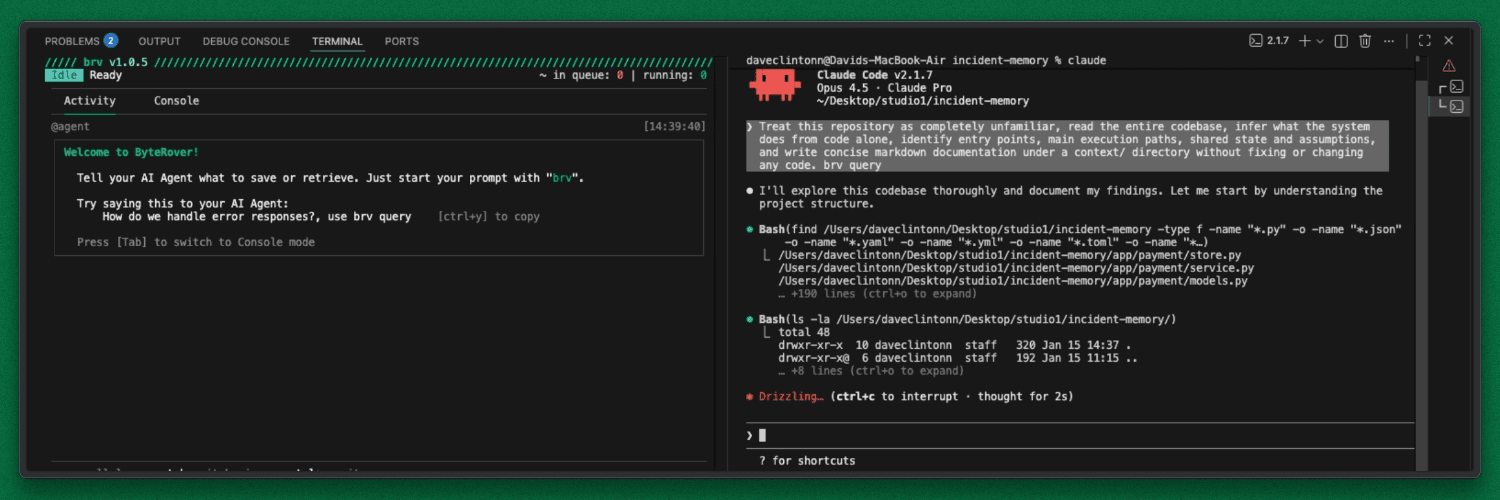Click the Problems count badge 2
The image size is (1500, 500).
pos(110,41)
